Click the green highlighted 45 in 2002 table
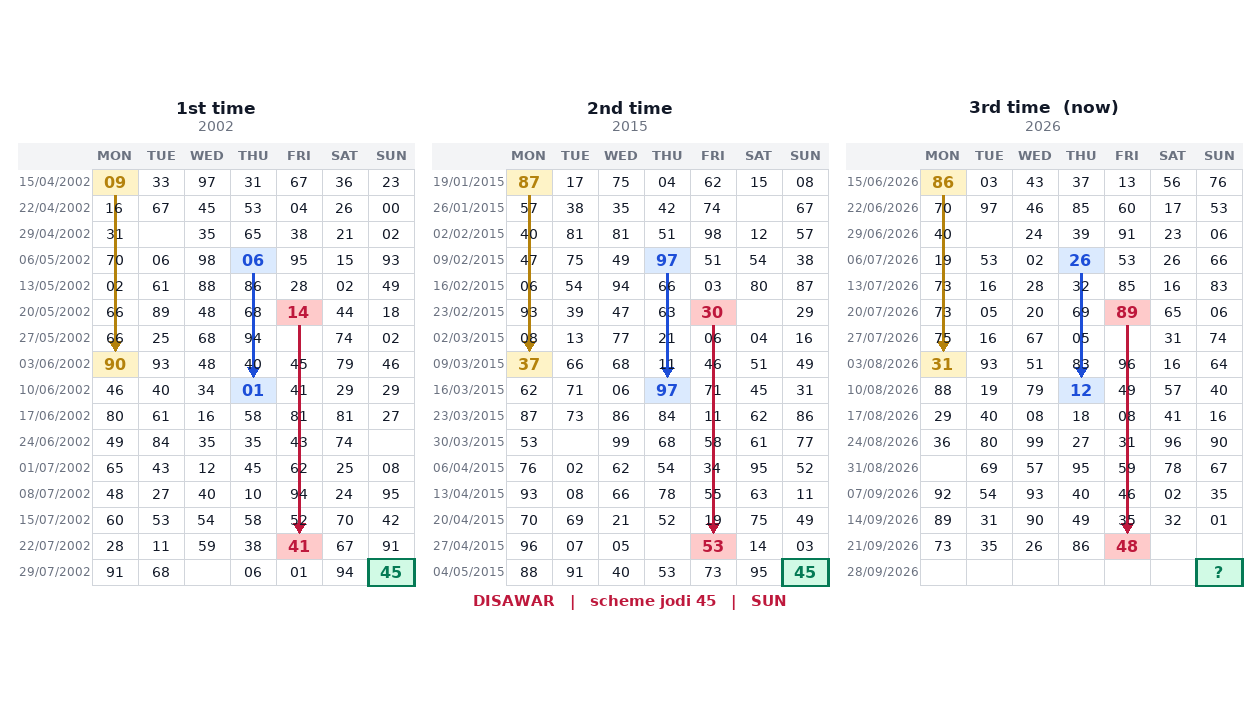 (391, 572)
